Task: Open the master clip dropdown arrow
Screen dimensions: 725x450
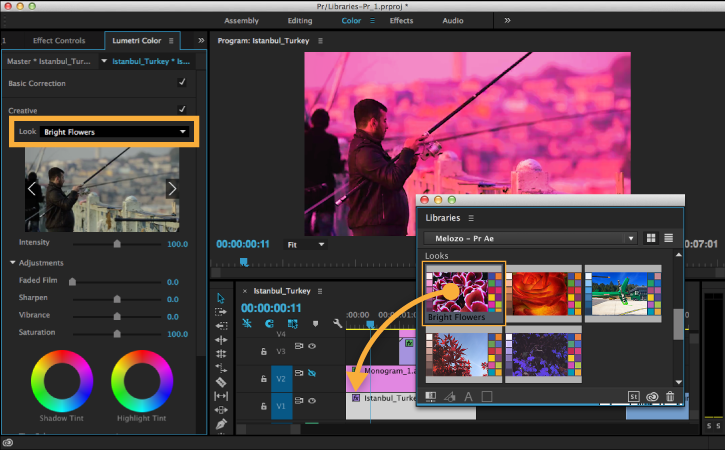Action: [104, 61]
